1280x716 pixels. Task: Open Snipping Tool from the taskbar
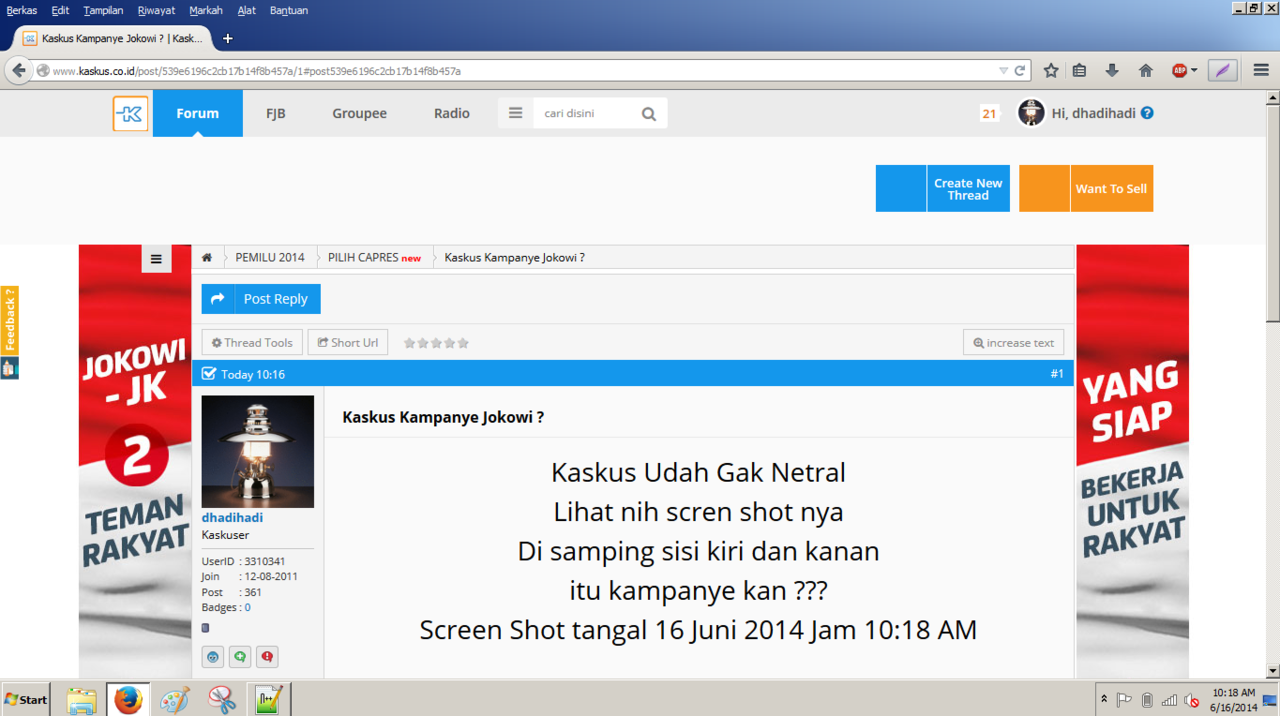click(x=221, y=700)
